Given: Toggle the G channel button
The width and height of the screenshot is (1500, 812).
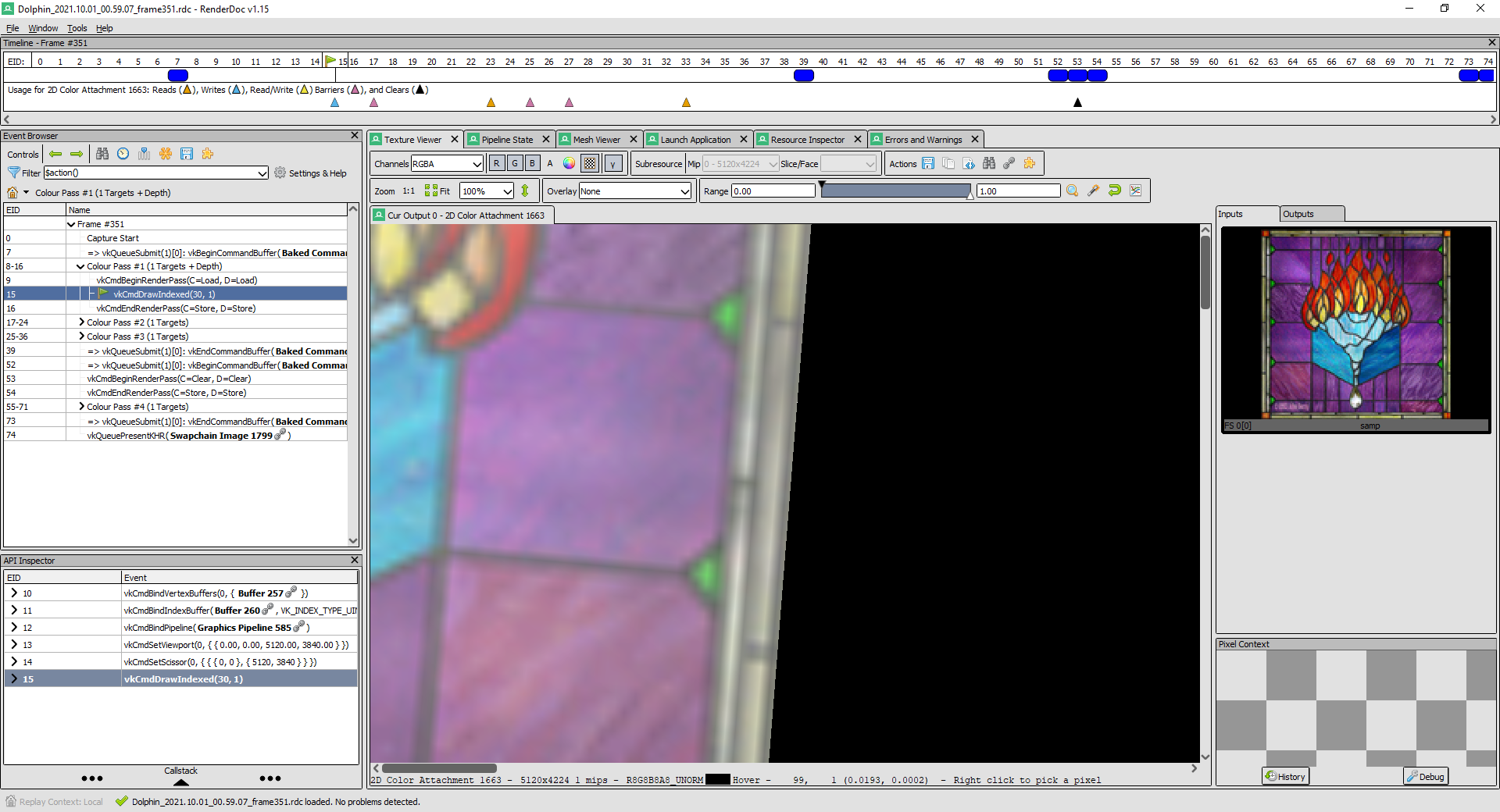Looking at the screenshot, I should coord(515,163).
